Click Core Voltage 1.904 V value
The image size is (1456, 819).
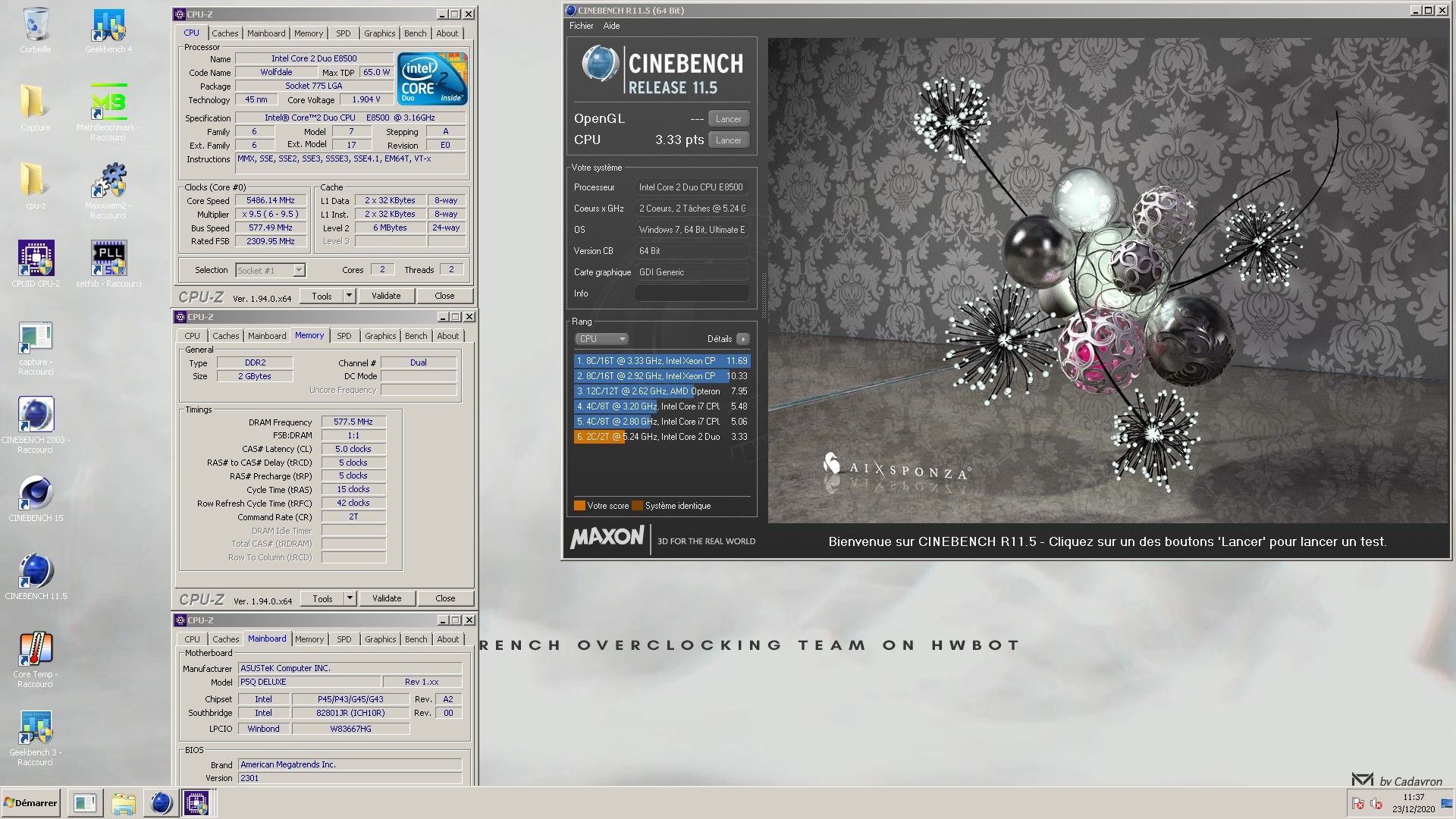pyautogui.click(x=366, y=99)
